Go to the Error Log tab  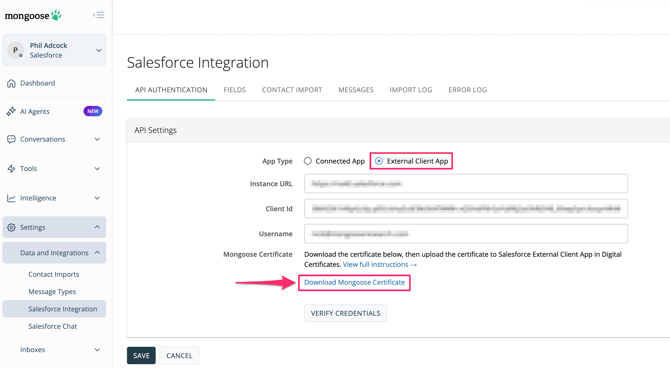tap(467, 90)
